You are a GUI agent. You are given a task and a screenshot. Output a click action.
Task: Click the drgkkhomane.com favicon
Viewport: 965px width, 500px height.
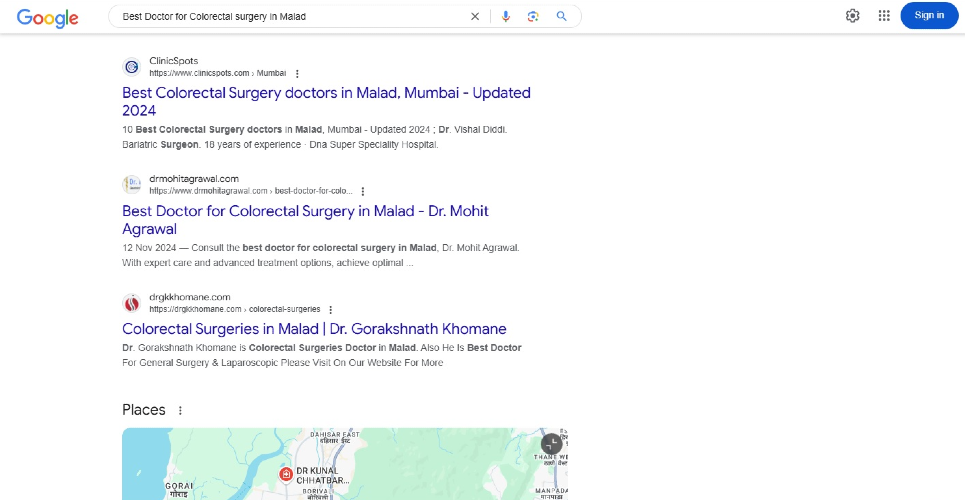[x=132, y=303]
